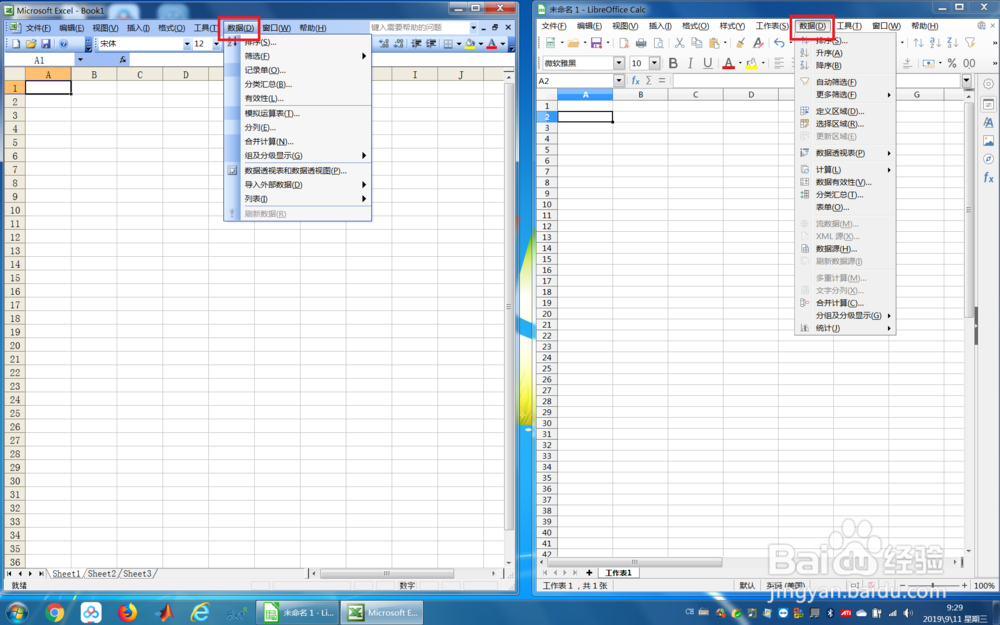1000x625 pixels.
Task: Click LibreOffice Print icon
Action: [x=641, y=43]
